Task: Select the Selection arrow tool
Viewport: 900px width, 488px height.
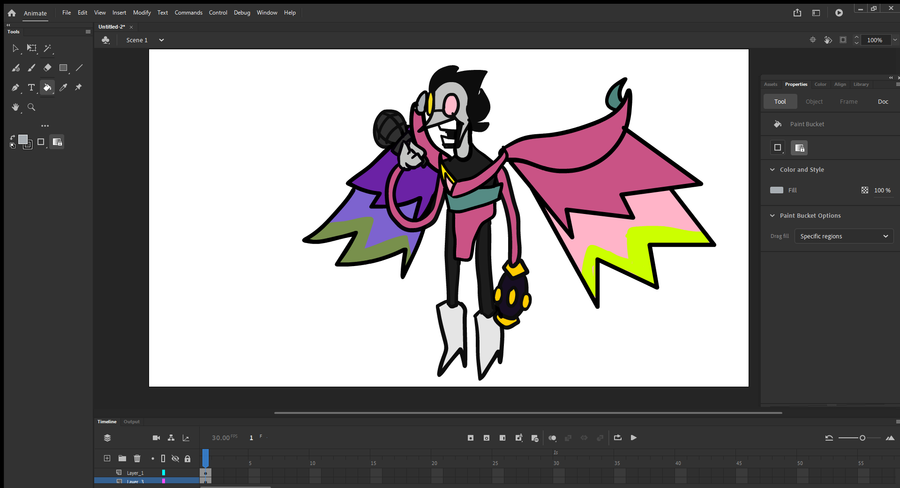Action: (x=15, y=49)
